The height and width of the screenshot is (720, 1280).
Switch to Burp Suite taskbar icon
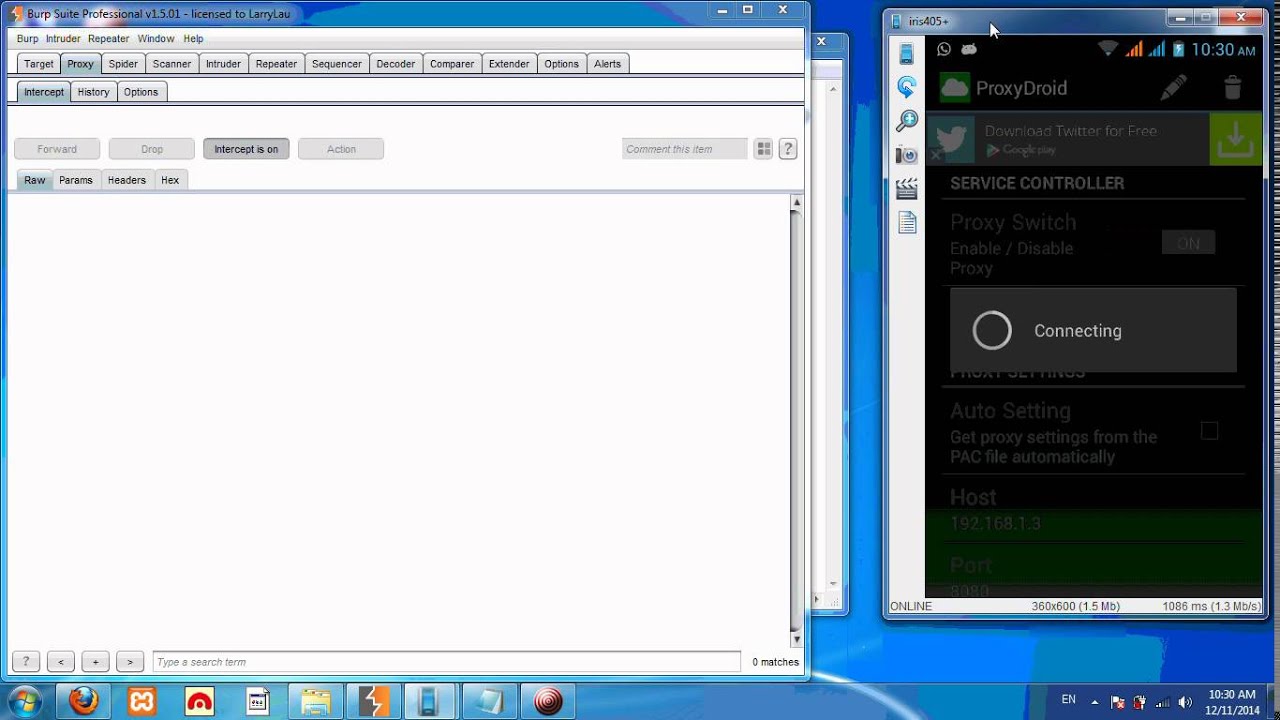tap(373, 702)
